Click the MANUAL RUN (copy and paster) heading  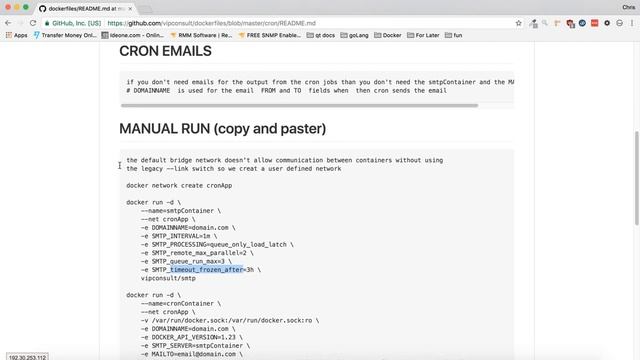click(x=222, y=129)
